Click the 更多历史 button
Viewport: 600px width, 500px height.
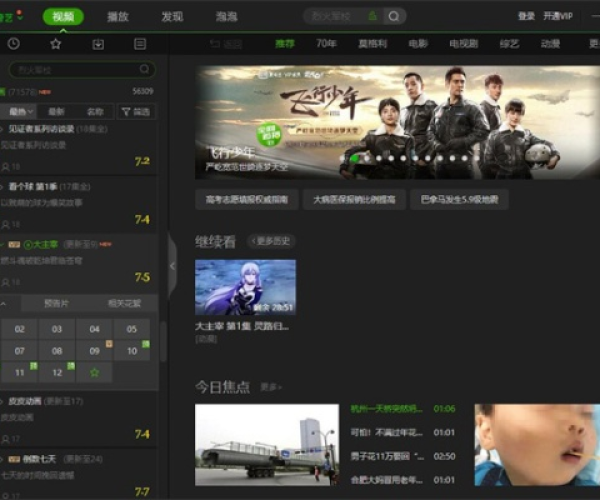271,241
